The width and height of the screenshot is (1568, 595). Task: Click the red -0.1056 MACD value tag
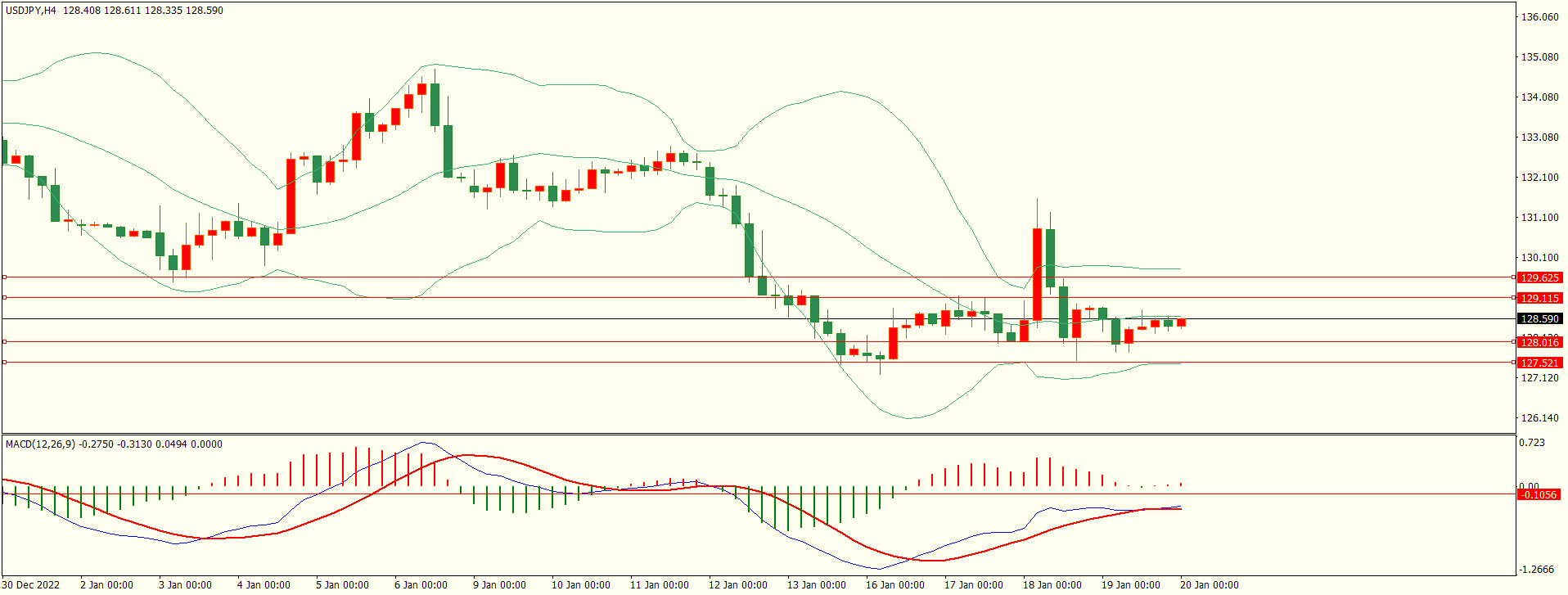click(x=1539, y=495)
